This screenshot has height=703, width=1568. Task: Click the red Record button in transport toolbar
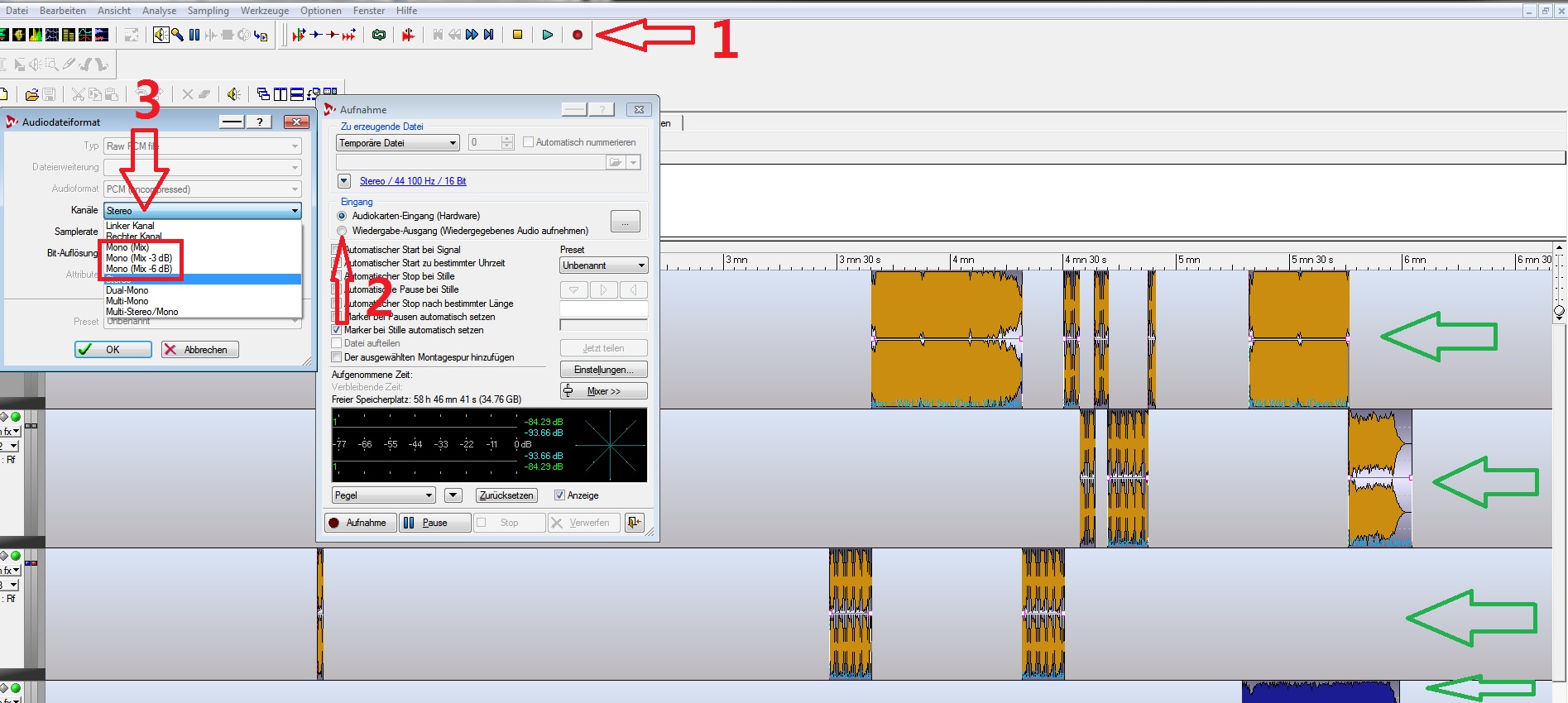(578, 35)
